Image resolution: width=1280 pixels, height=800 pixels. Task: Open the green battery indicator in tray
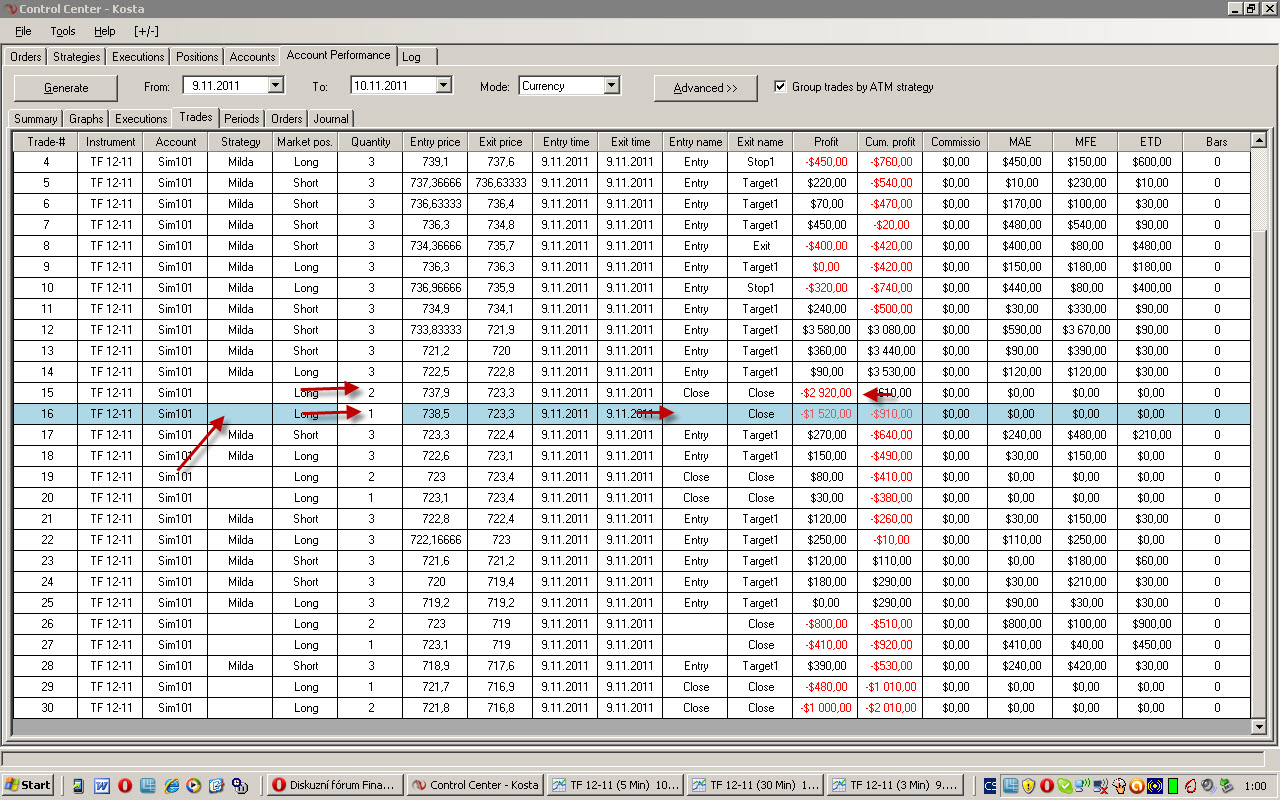[x=1172, y=785]
